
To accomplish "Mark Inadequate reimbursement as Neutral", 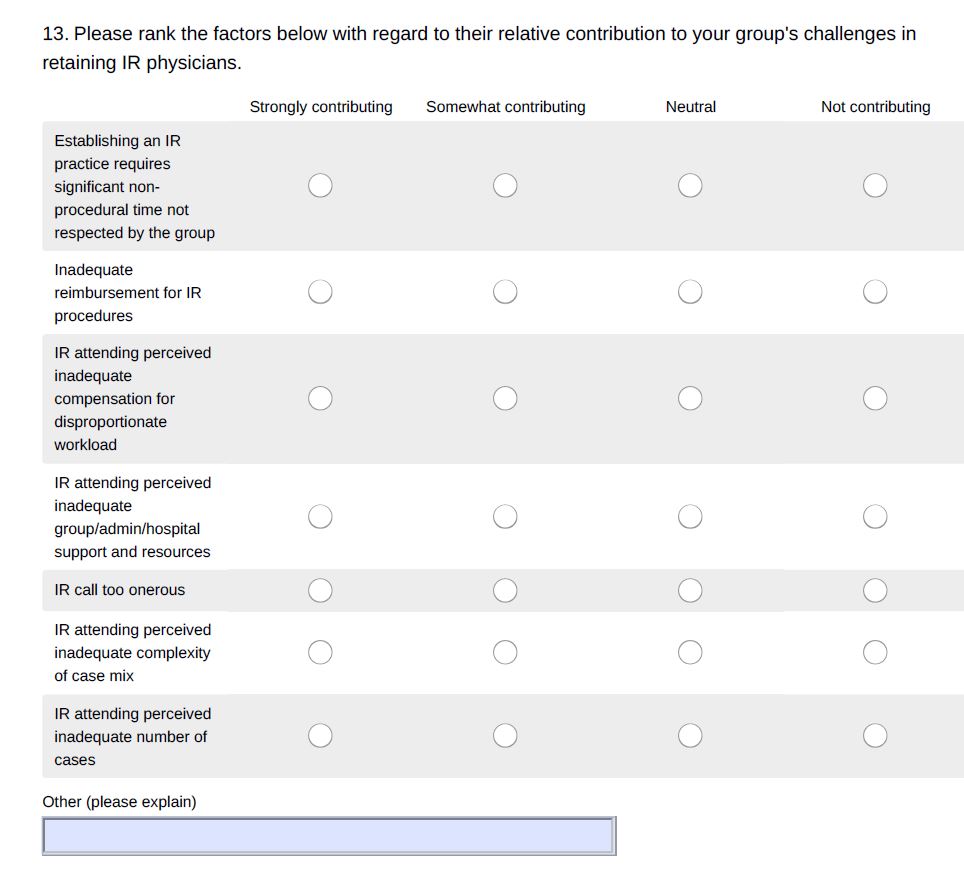I will [x=690, y=292].
